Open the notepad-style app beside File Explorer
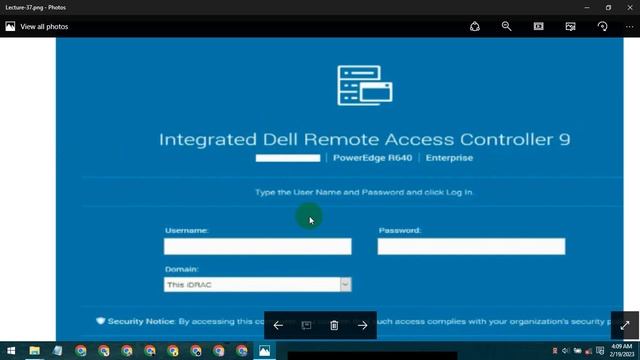This screenshot has height=360, width=640. (x=58, y=351)
